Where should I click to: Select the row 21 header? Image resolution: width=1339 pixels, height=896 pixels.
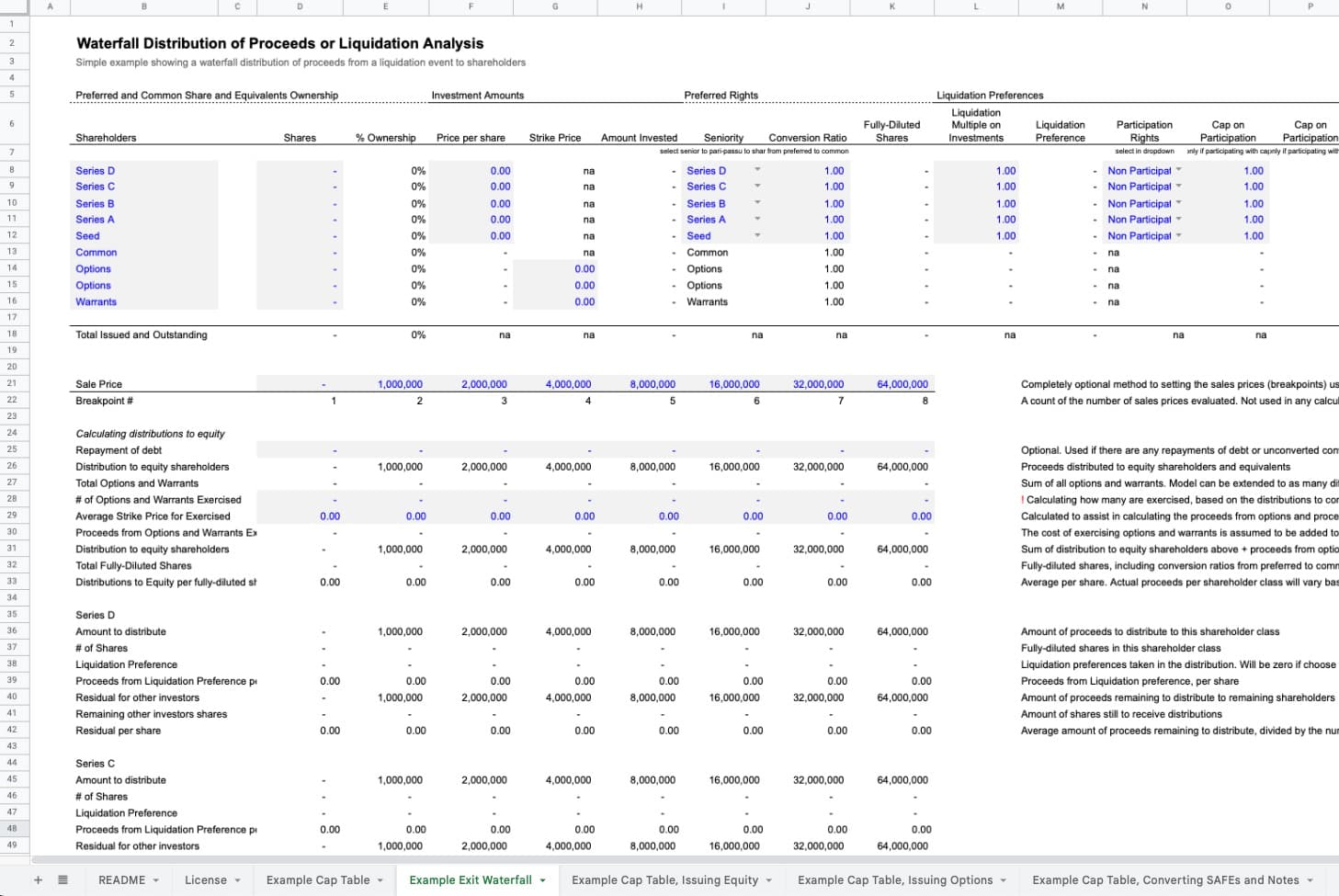click(12, 383)
